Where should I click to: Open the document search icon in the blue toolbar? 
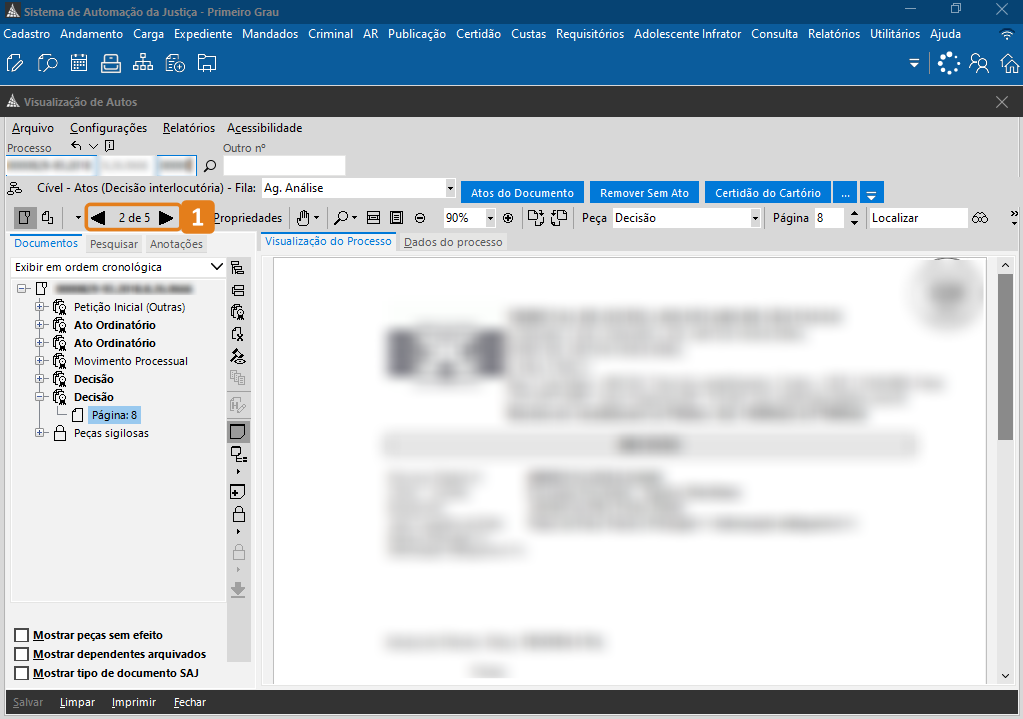coord(47,63)
